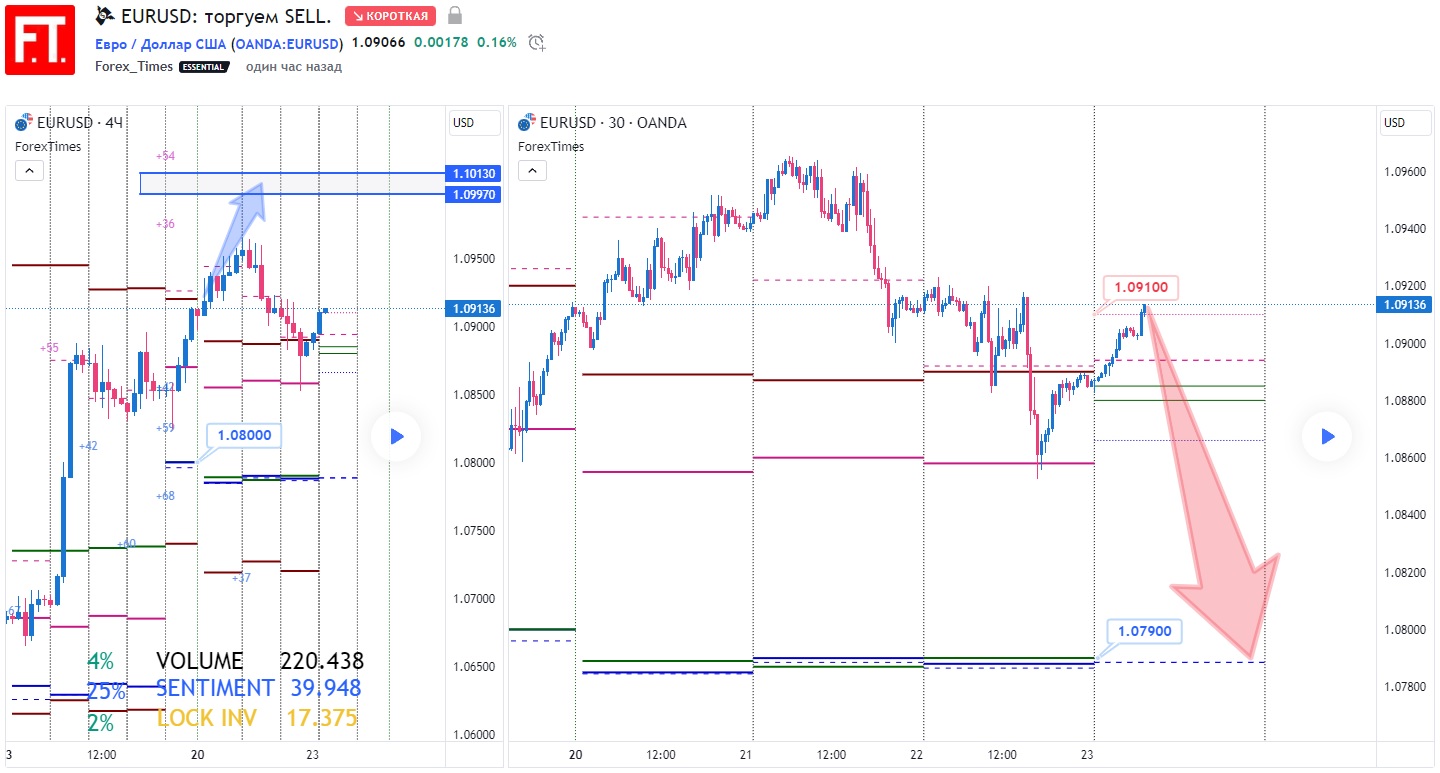Screen dimensions: 1440x773
Task: Click the red 'КОРОТКАЯ' short badge
Action: click(x=390, y=16)
